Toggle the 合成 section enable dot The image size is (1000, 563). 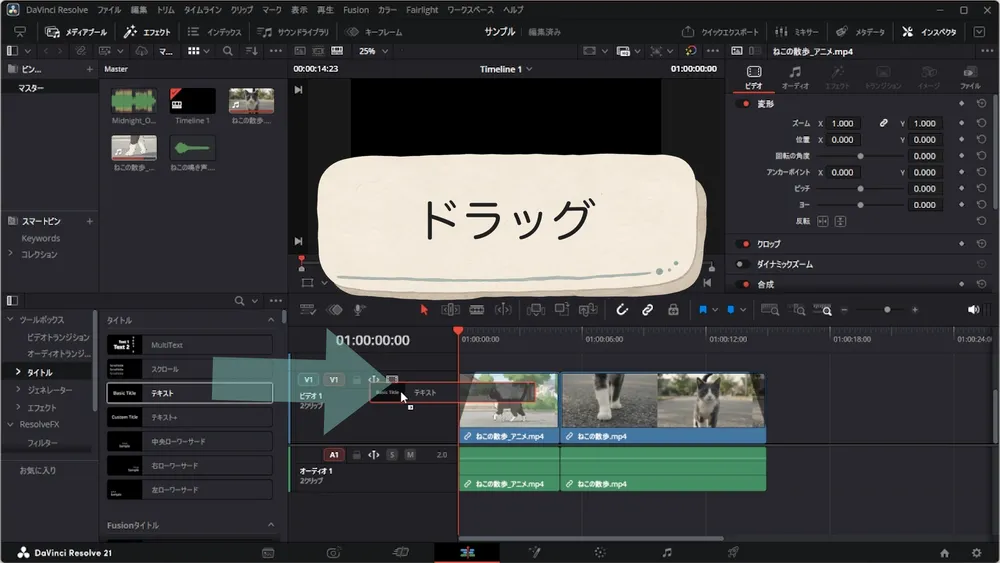[745, 284]
